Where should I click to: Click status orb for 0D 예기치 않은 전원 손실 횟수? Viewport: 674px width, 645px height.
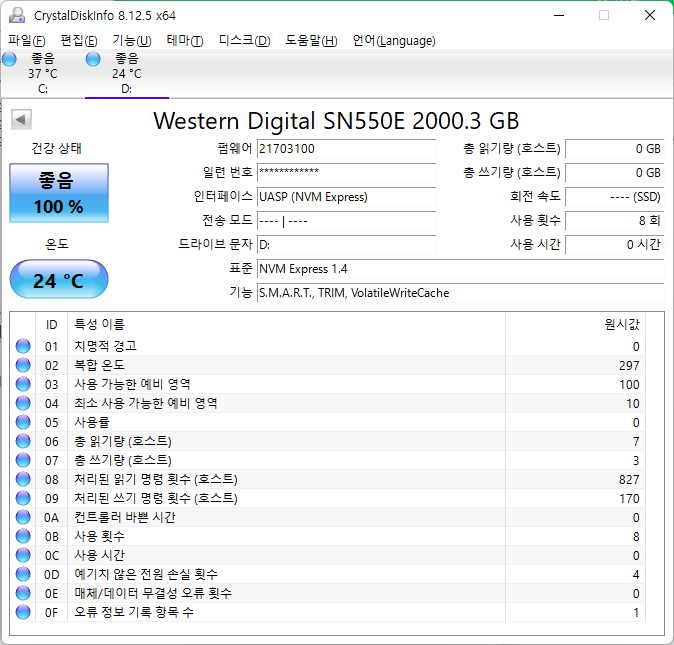click(x=23, y=574)
